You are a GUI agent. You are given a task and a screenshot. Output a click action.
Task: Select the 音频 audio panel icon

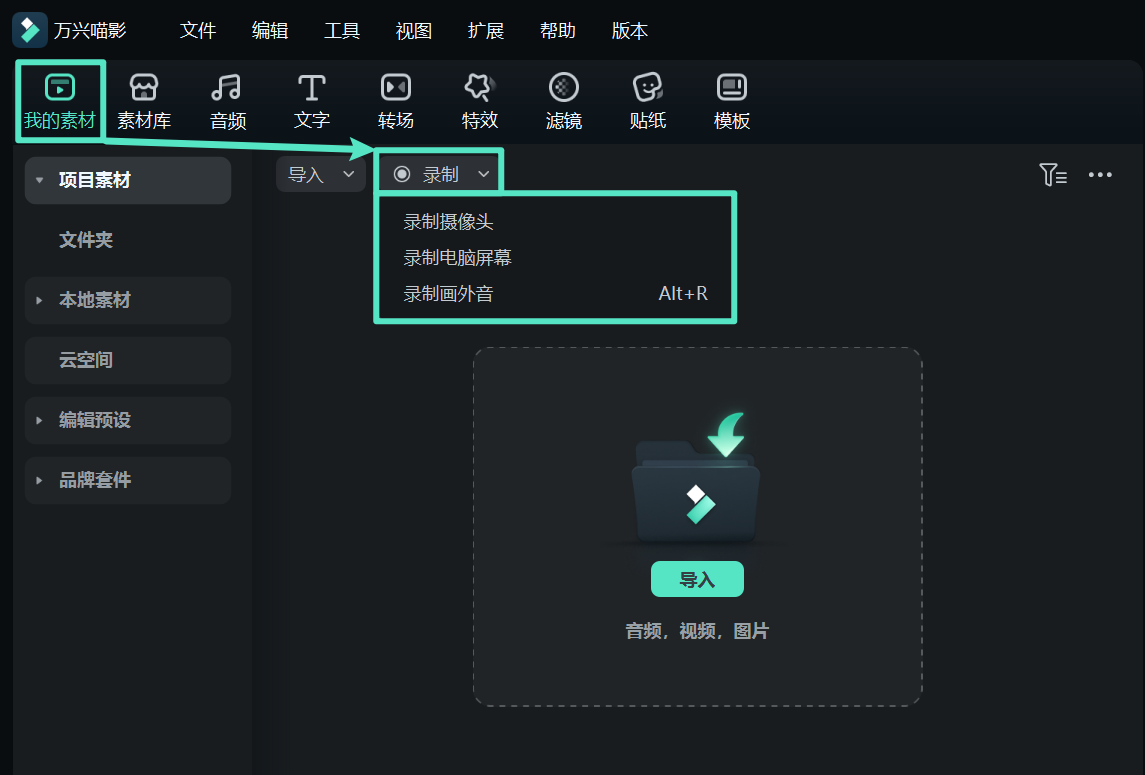(227, 100)
